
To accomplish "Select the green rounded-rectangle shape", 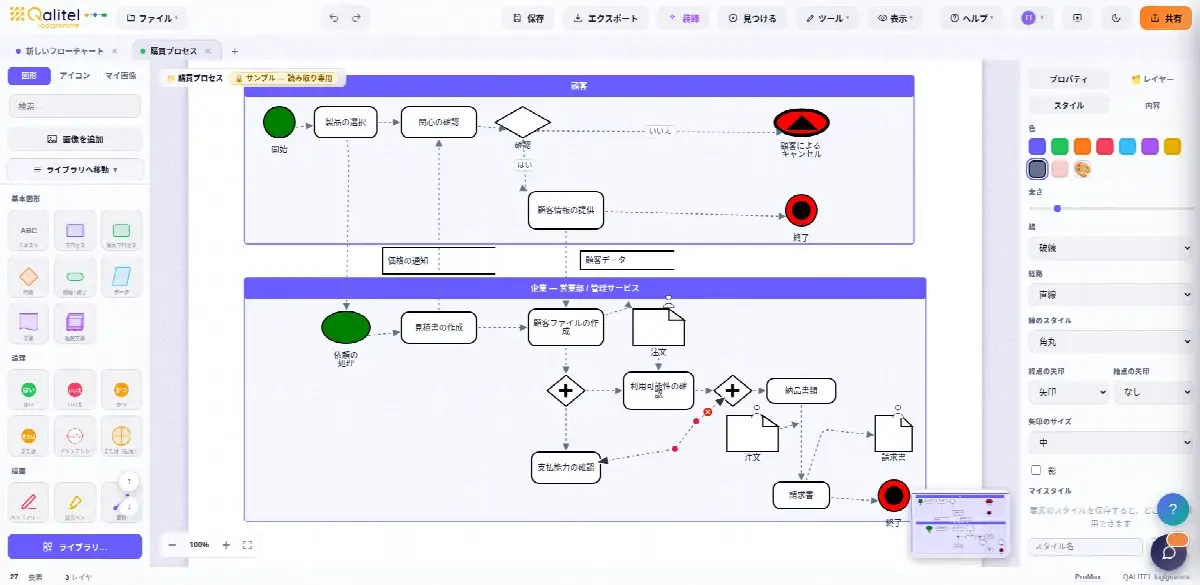I will click(x=122, y=231).
